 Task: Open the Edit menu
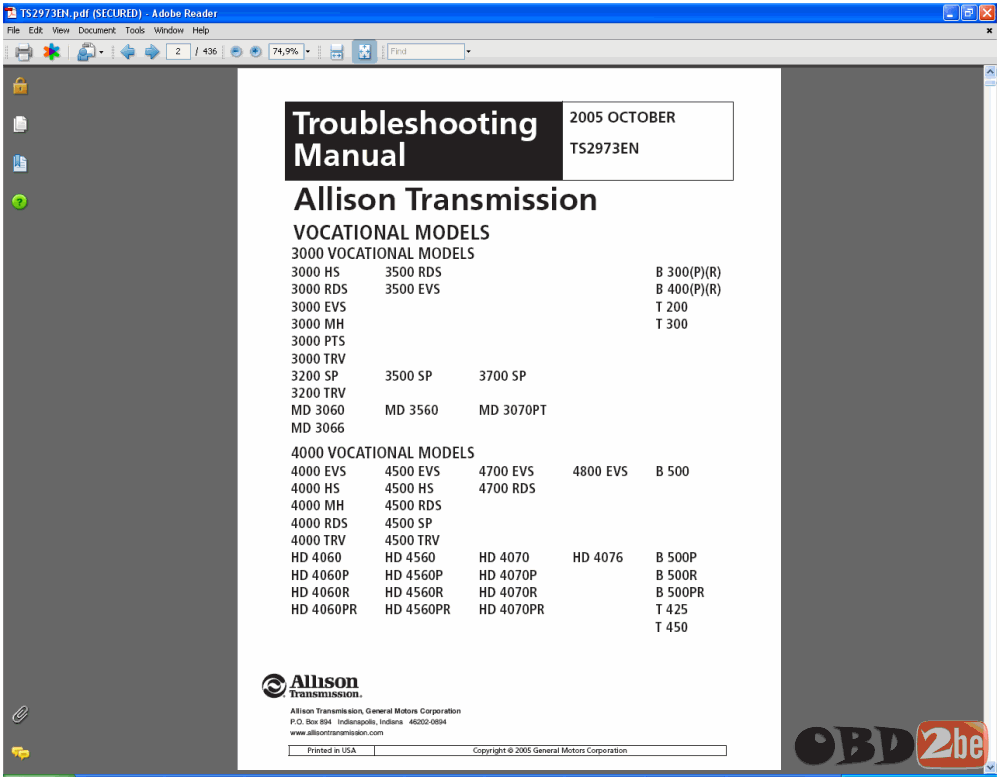pyautogui.click(x=36, y=30)
